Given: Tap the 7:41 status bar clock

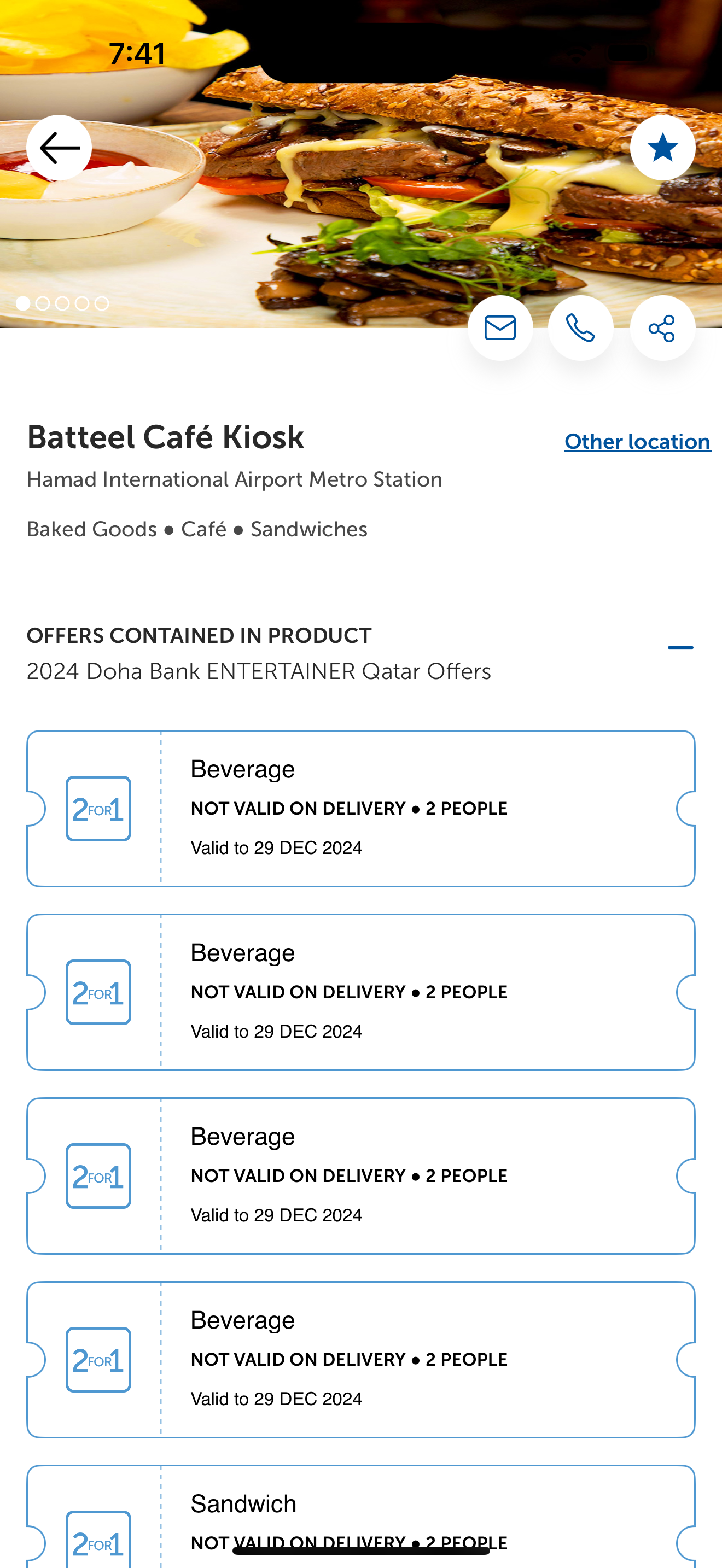Looking at the screenshot, I should pos(137,54).
